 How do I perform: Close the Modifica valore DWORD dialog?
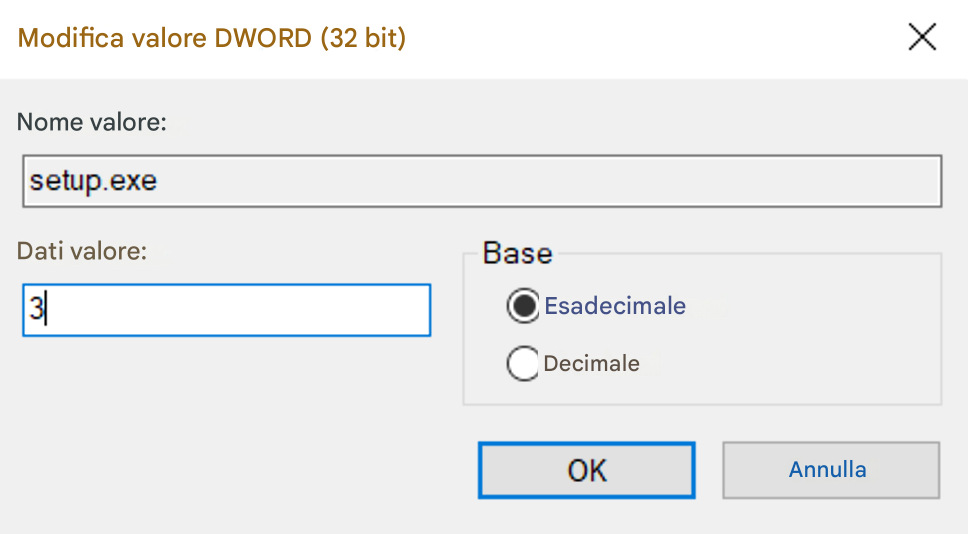[x=922, y=37]
